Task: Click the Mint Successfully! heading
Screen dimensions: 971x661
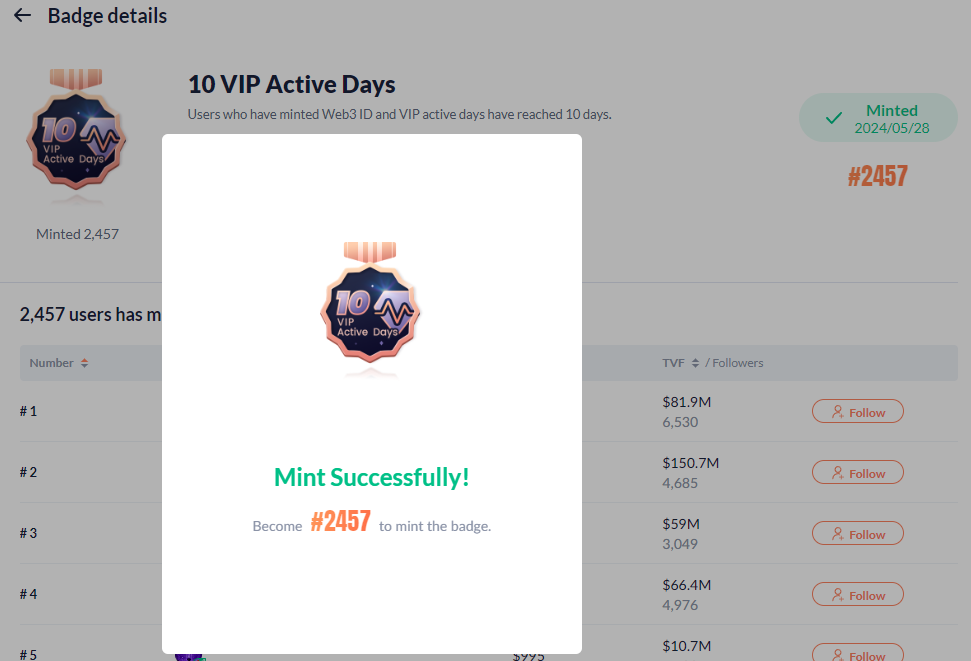Action: point(372,477)
